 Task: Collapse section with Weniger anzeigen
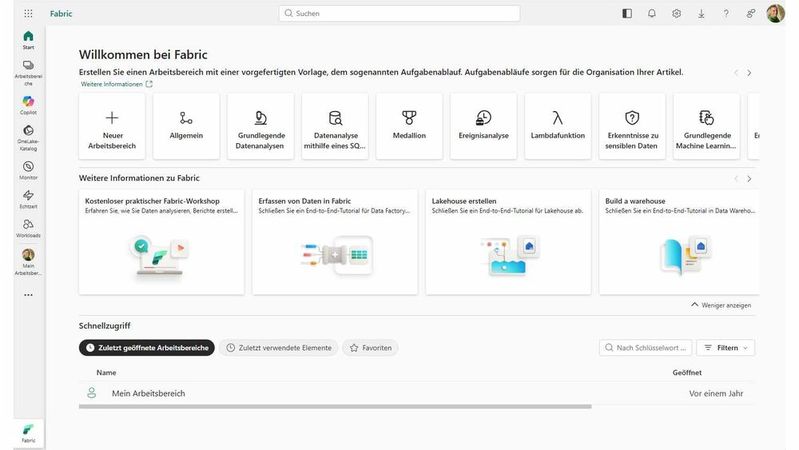(x=721, y=305)
